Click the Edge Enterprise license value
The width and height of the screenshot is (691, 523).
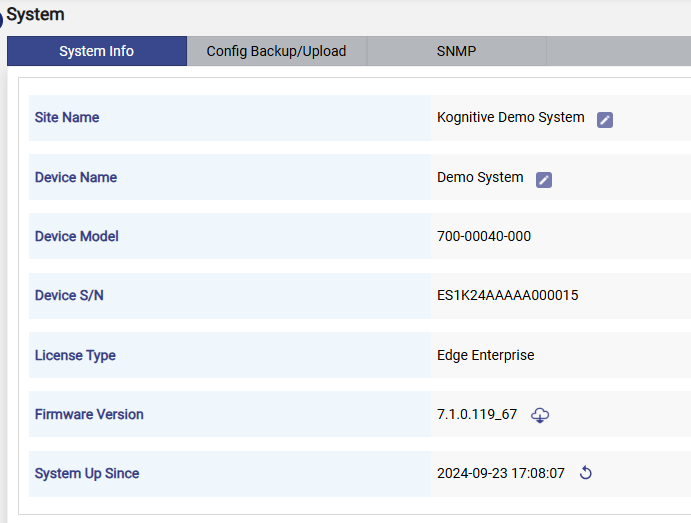tap(485, 355)
